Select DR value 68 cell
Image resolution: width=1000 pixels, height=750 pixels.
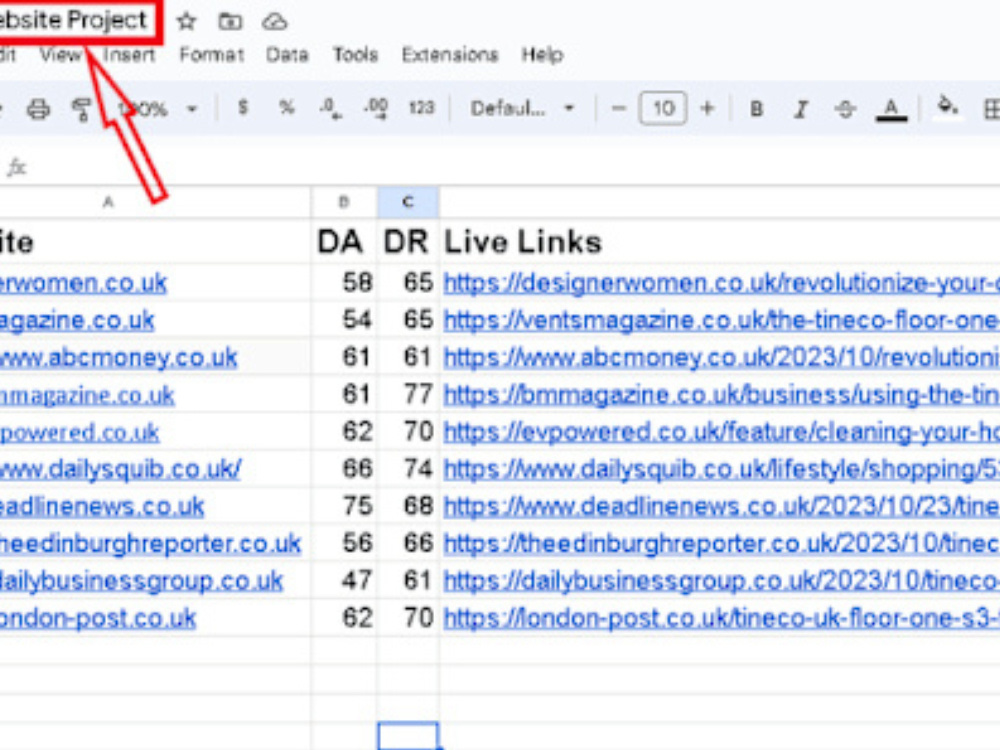pos(408,506)
